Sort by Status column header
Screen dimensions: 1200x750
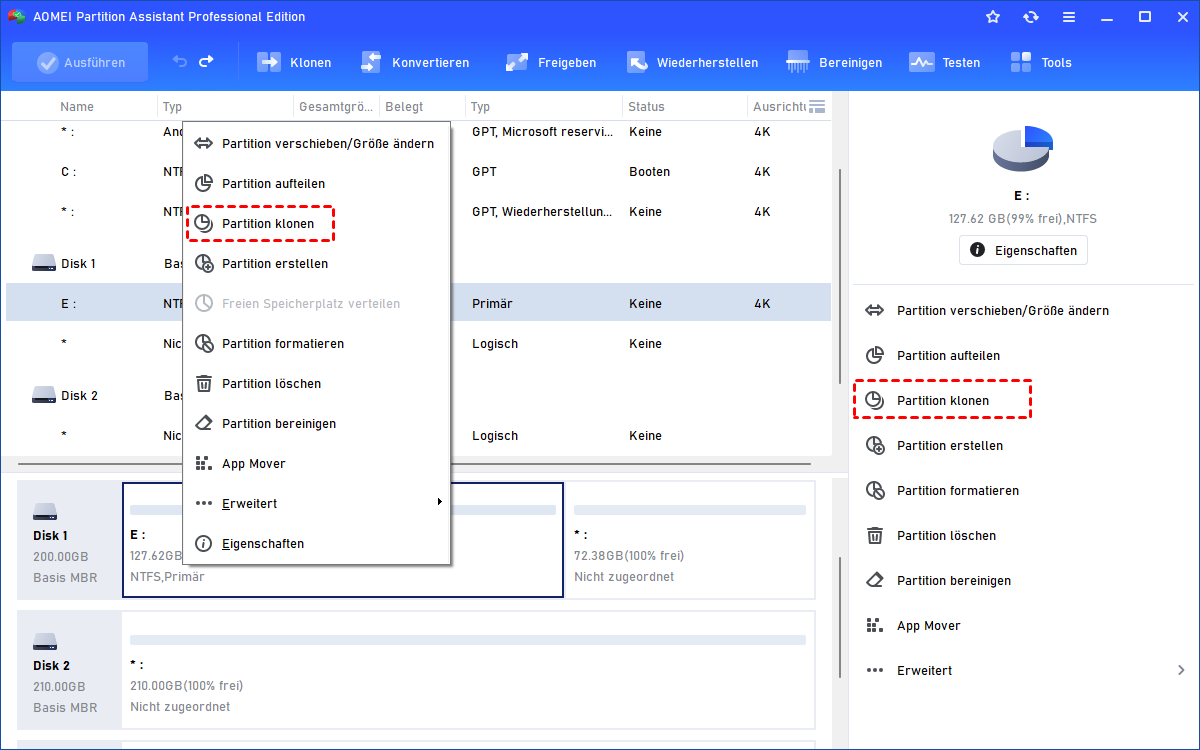pos(646,107)
